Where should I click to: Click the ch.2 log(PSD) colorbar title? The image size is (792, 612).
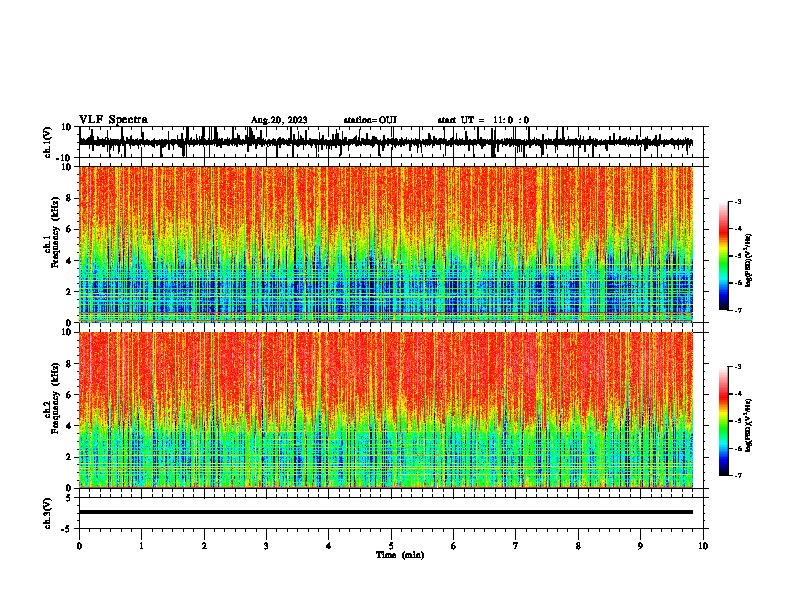pos(749,425)
